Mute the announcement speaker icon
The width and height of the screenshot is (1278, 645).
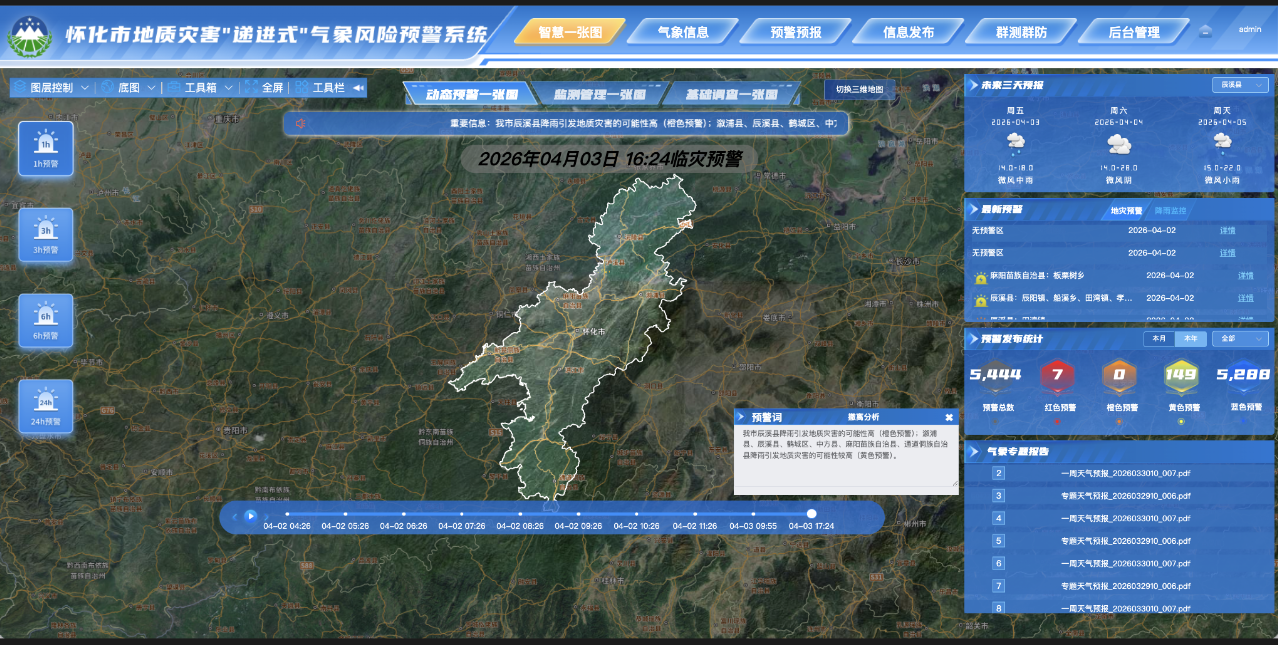pyautogui.click(x=300, y=124)
